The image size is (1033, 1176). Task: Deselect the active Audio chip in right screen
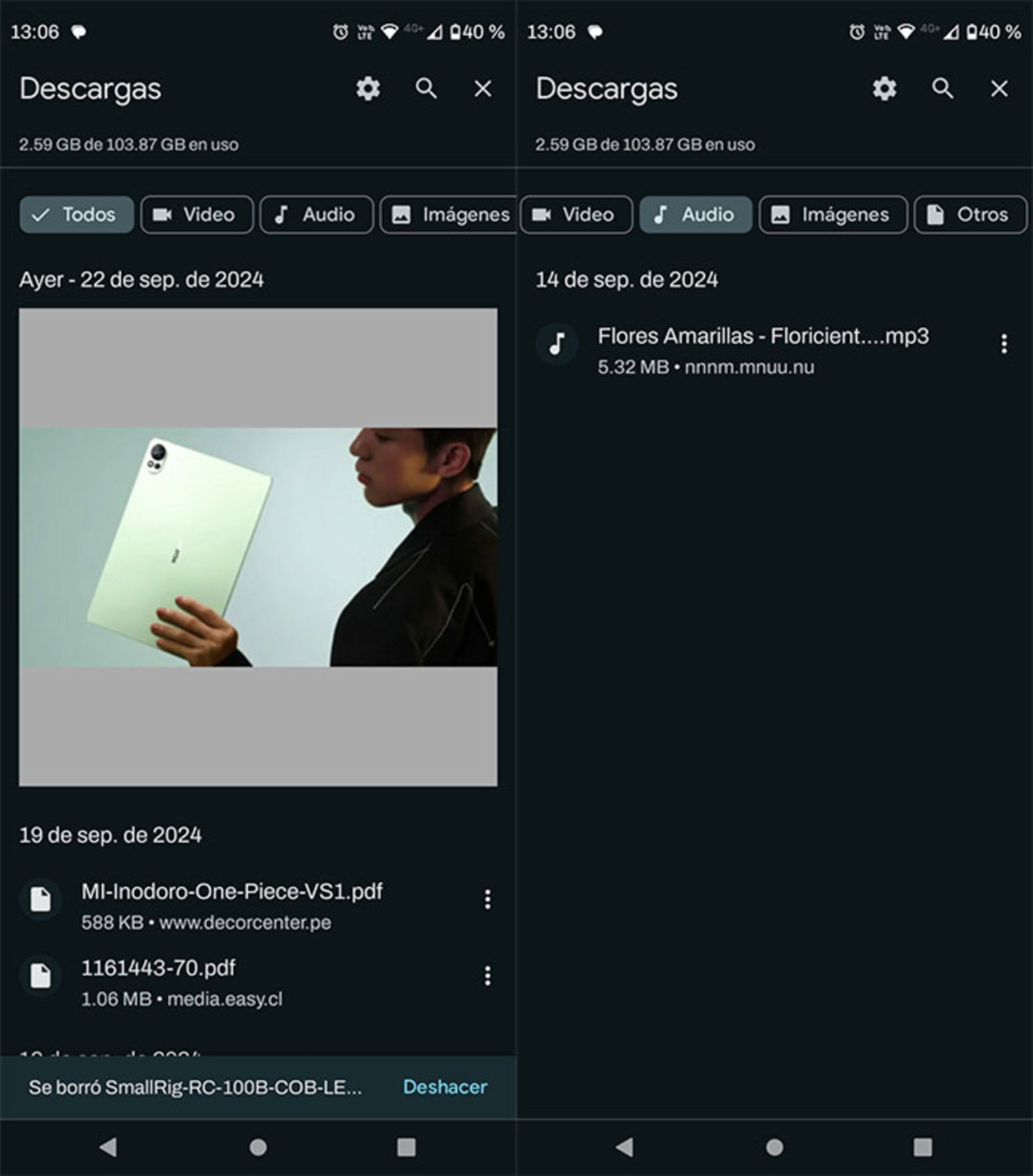pos(696,215)
